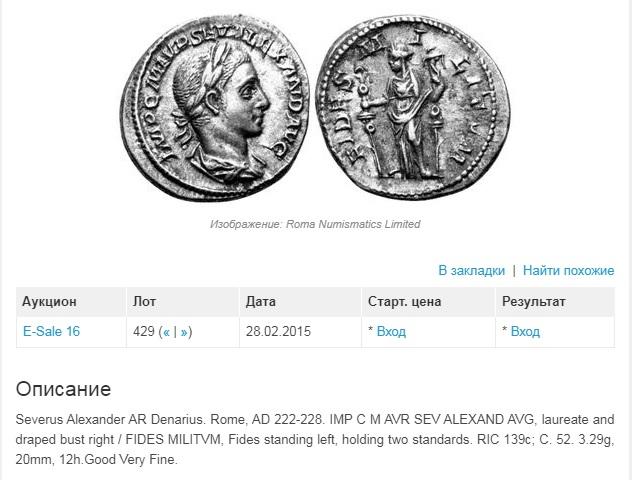Go to next lot with » arrow
The height and width of the screenshot is (480, 632).
click(x=184, y=332)
